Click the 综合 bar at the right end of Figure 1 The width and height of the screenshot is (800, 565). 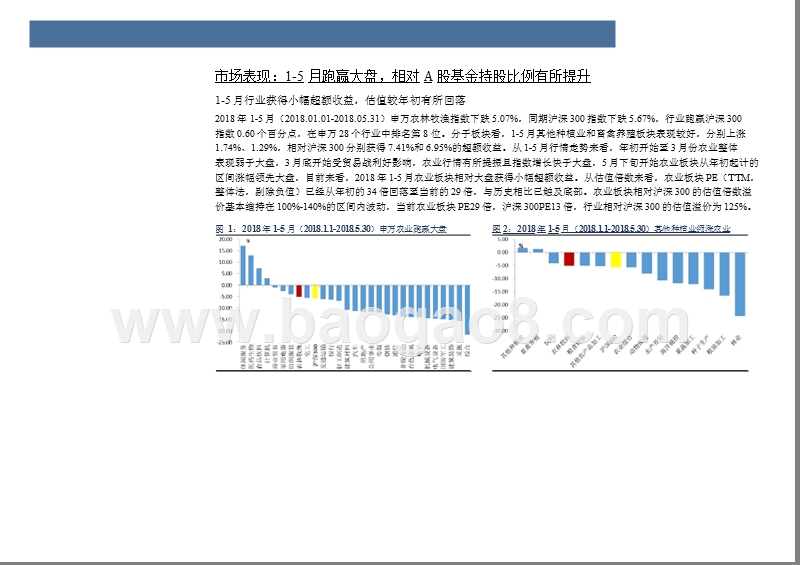467,310
